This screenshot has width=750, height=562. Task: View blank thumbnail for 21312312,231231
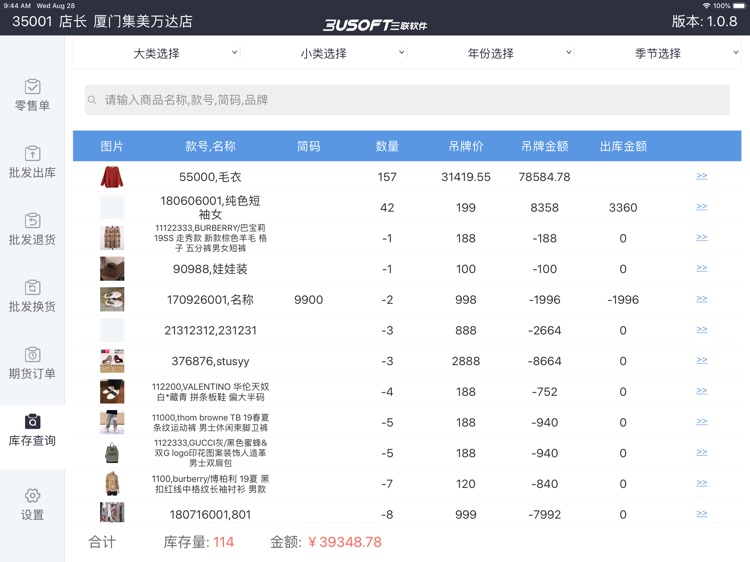point(112,330)
